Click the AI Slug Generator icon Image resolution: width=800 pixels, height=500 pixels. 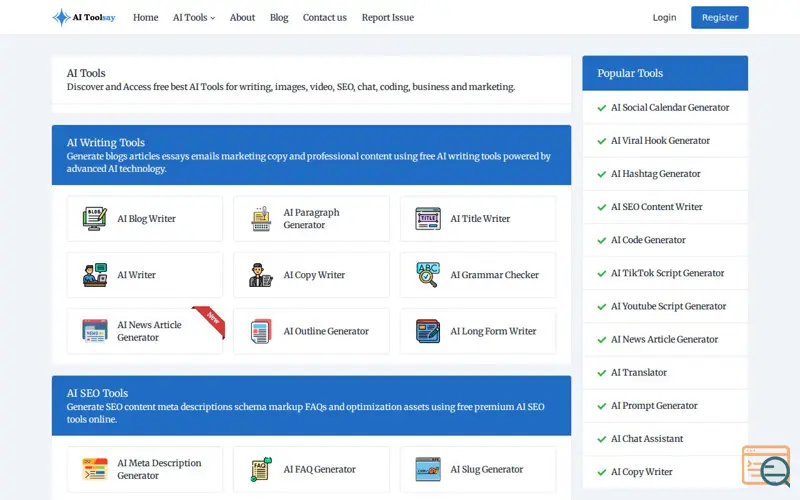pos(428,469)
